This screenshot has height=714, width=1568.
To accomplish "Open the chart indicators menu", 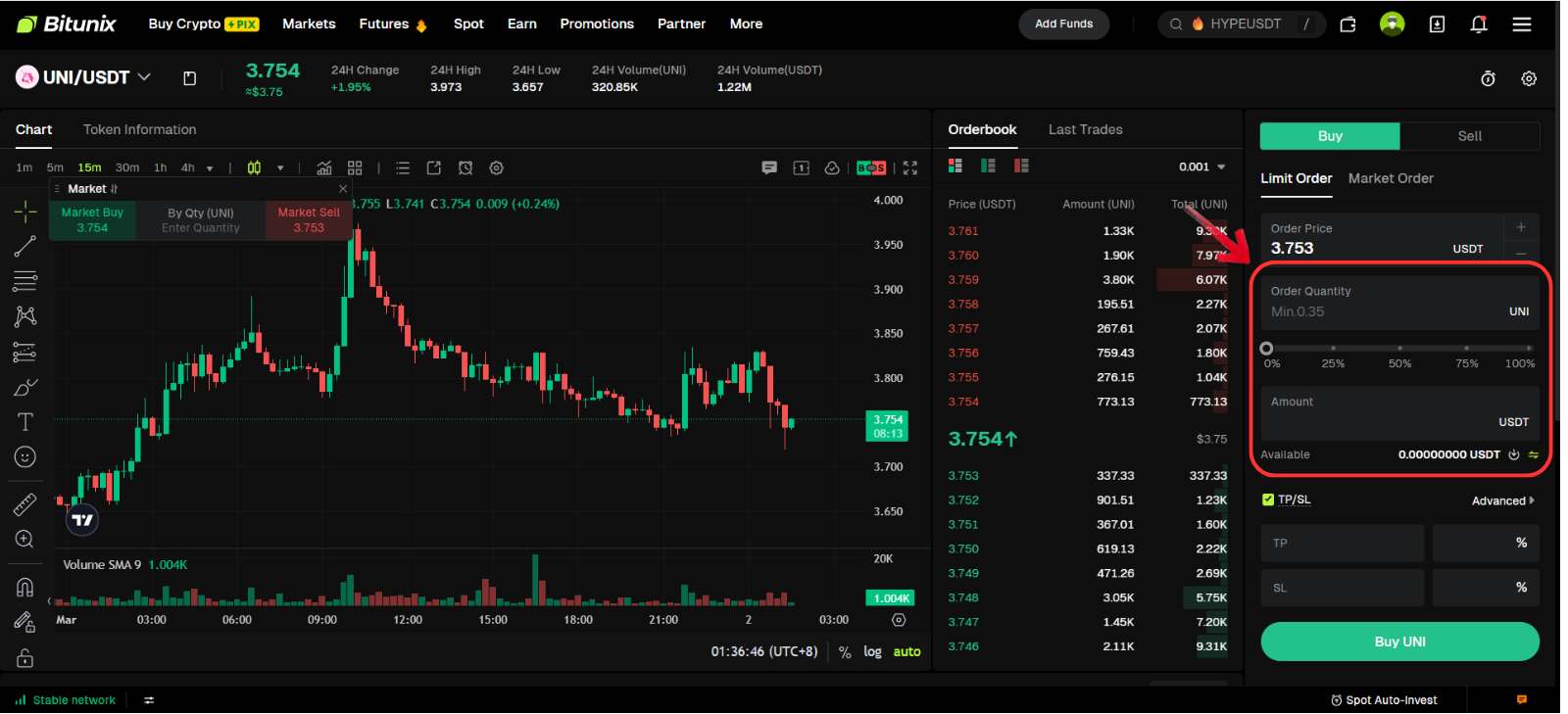I will pyautogui.click(x=323, y=167).
